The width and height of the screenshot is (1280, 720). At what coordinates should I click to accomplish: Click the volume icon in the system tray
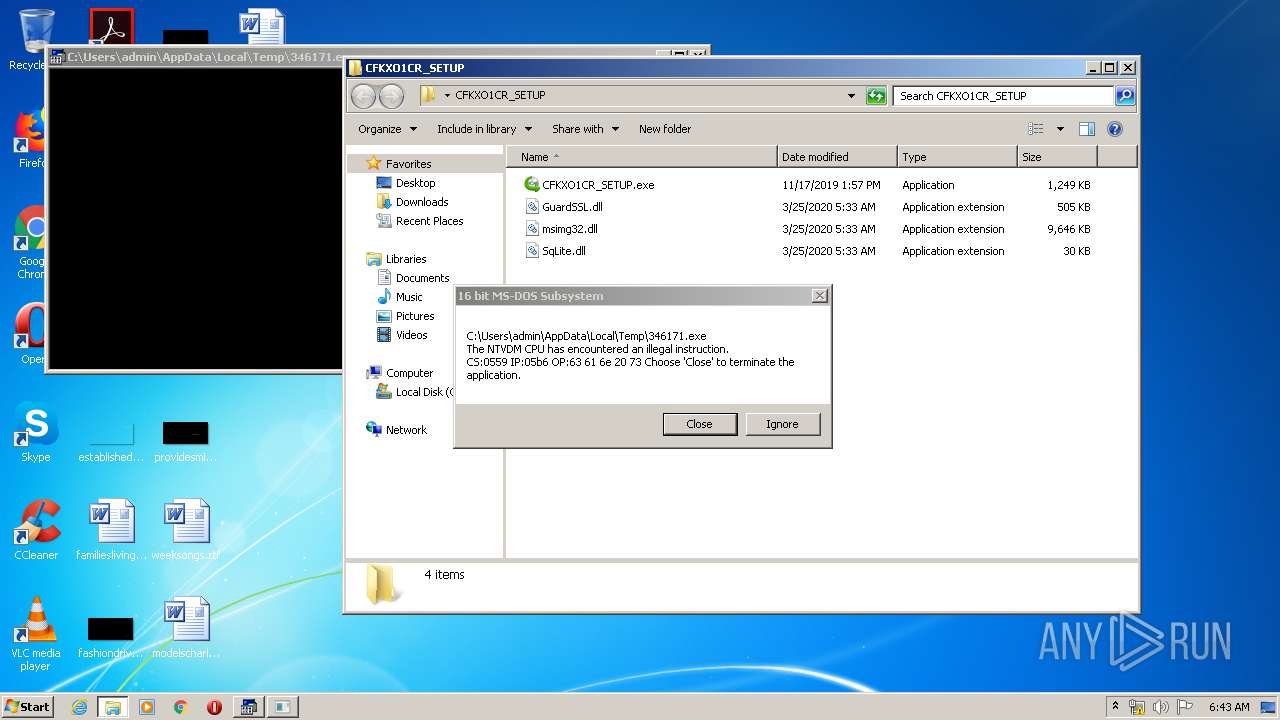[x=1161, y=707]
